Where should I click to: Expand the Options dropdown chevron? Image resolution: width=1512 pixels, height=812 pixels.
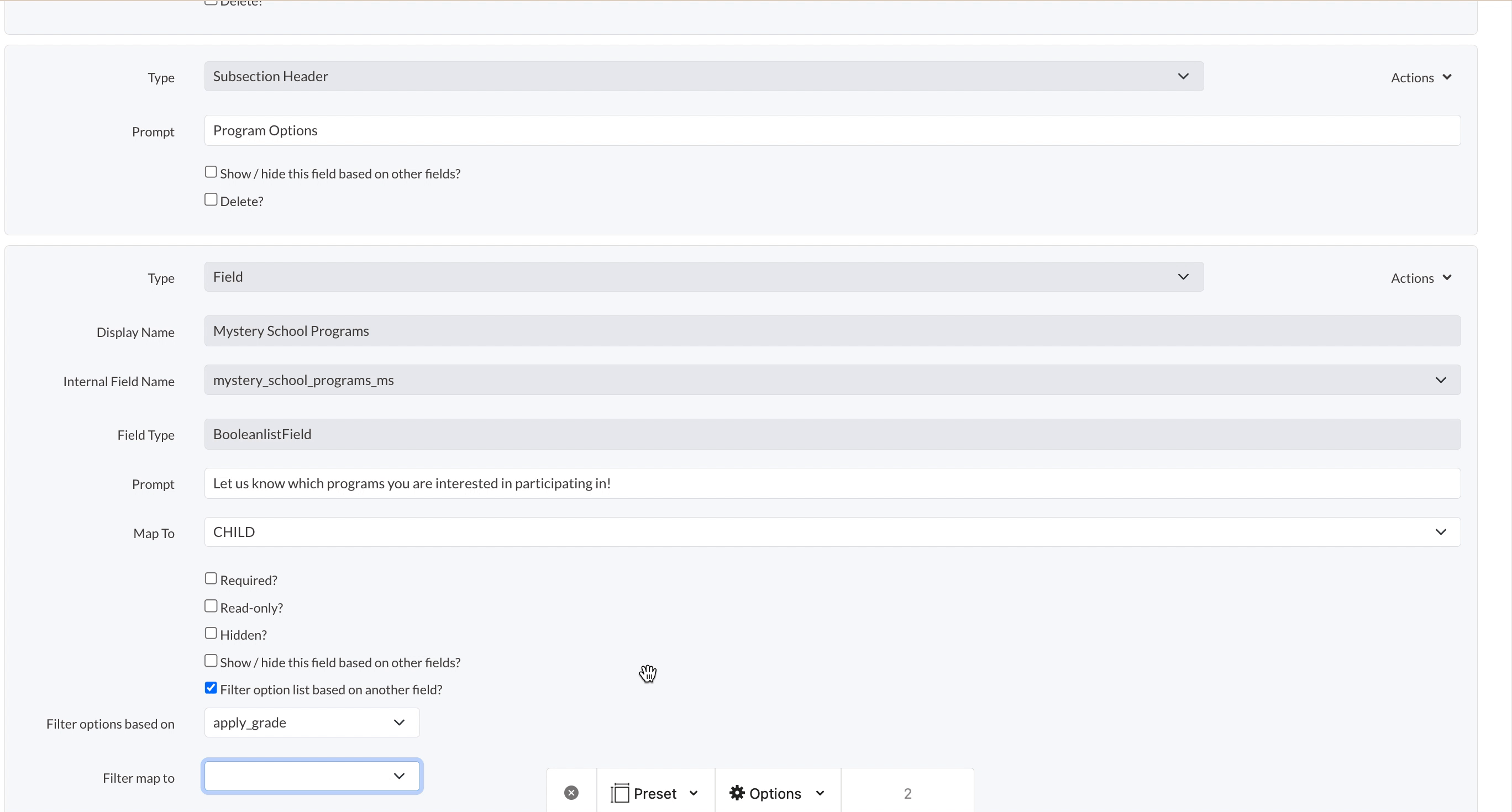(820, 793)
